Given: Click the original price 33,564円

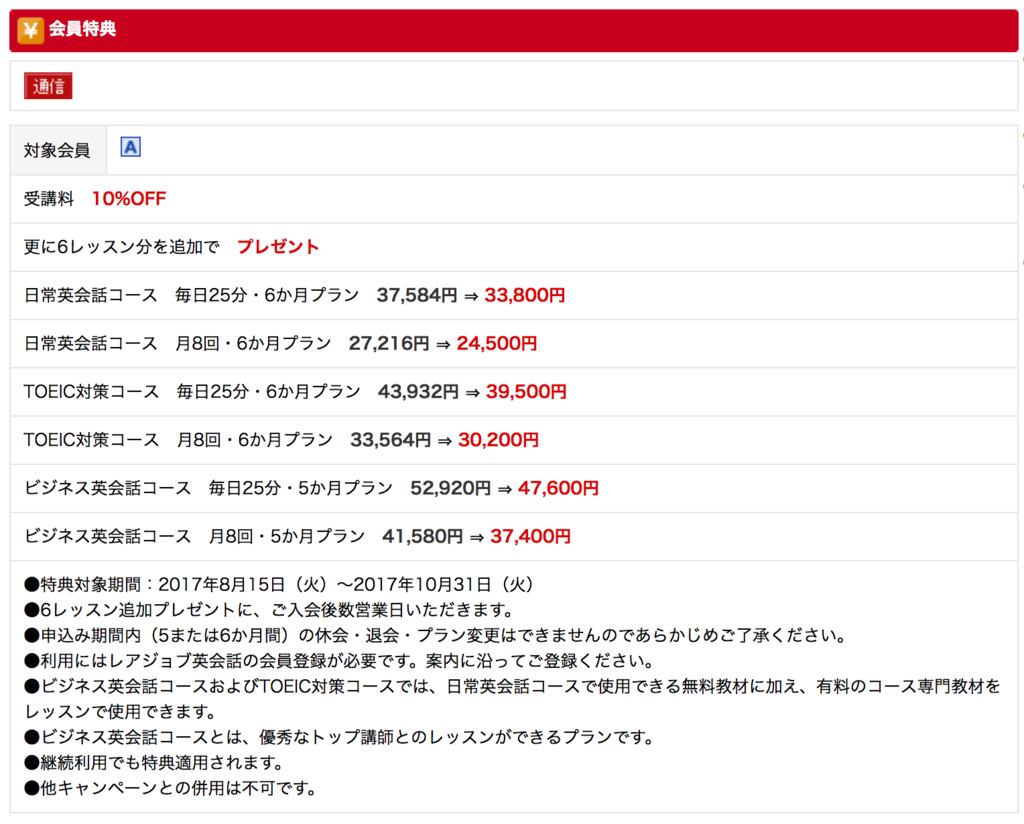Looking at the screenshot, I should click(x=391, y=440).
